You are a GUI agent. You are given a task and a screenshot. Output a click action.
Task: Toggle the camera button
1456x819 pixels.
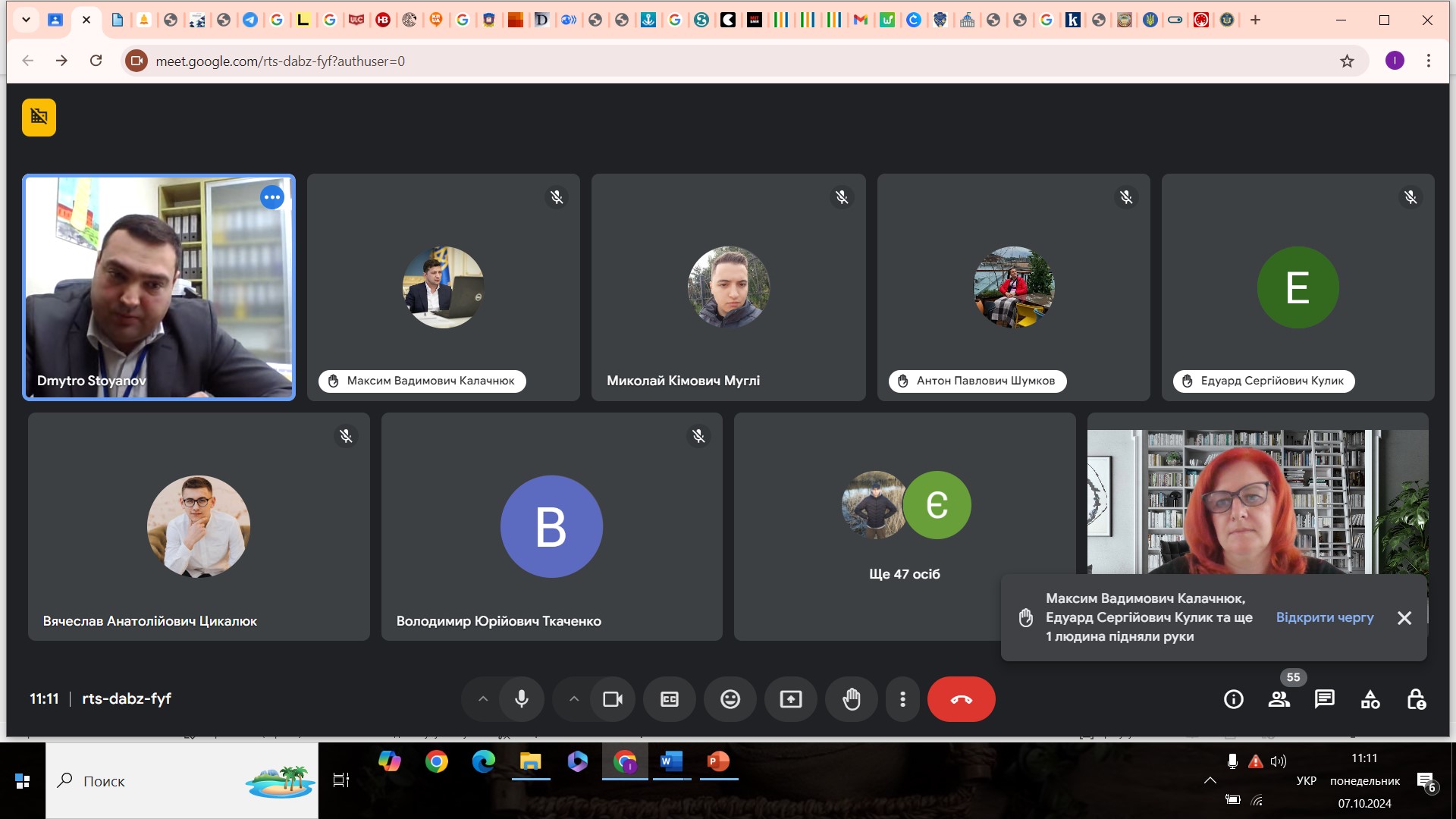click(x=613, y=699)
